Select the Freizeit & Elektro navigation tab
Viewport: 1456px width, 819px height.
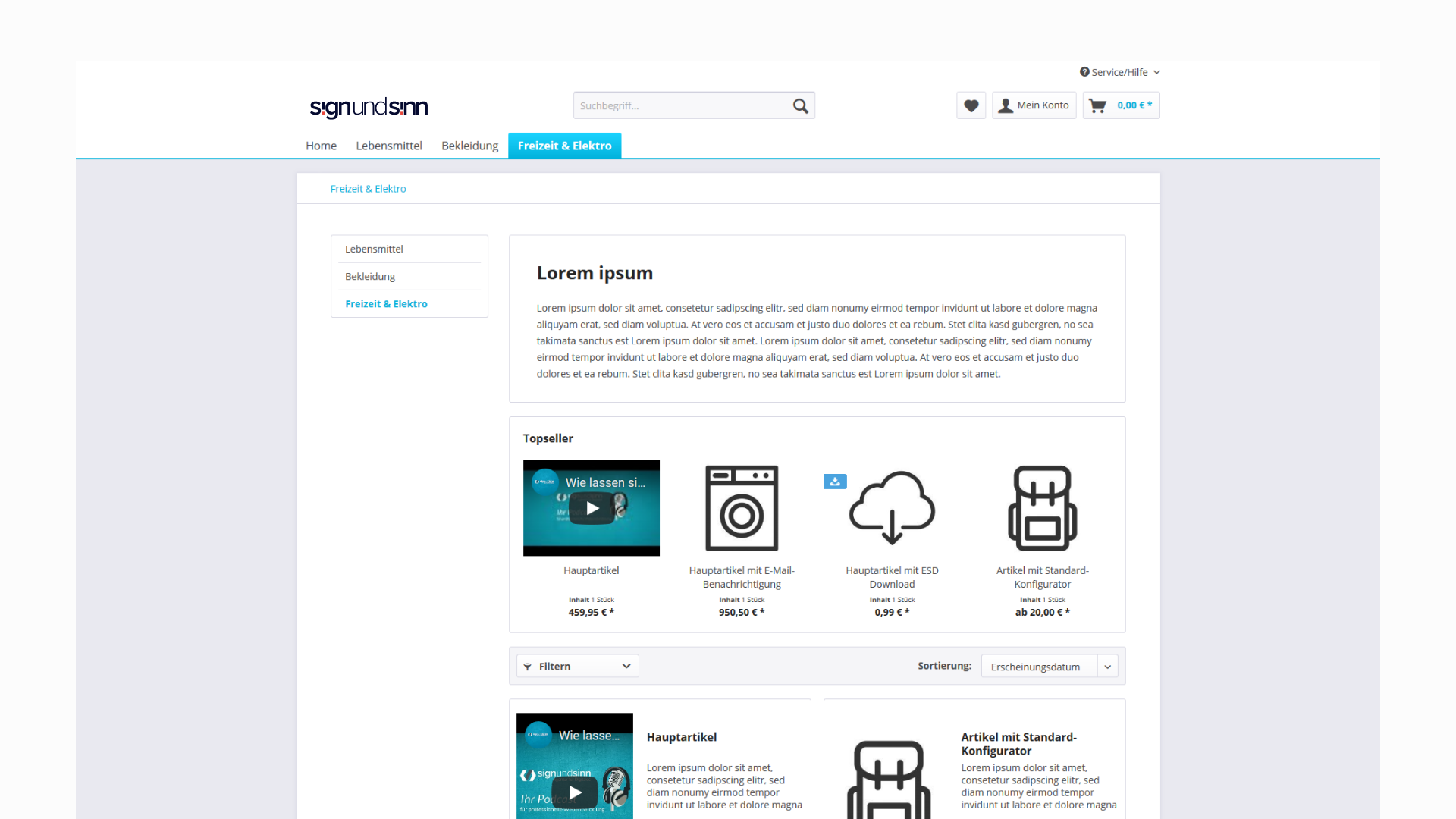click(565, 146)
